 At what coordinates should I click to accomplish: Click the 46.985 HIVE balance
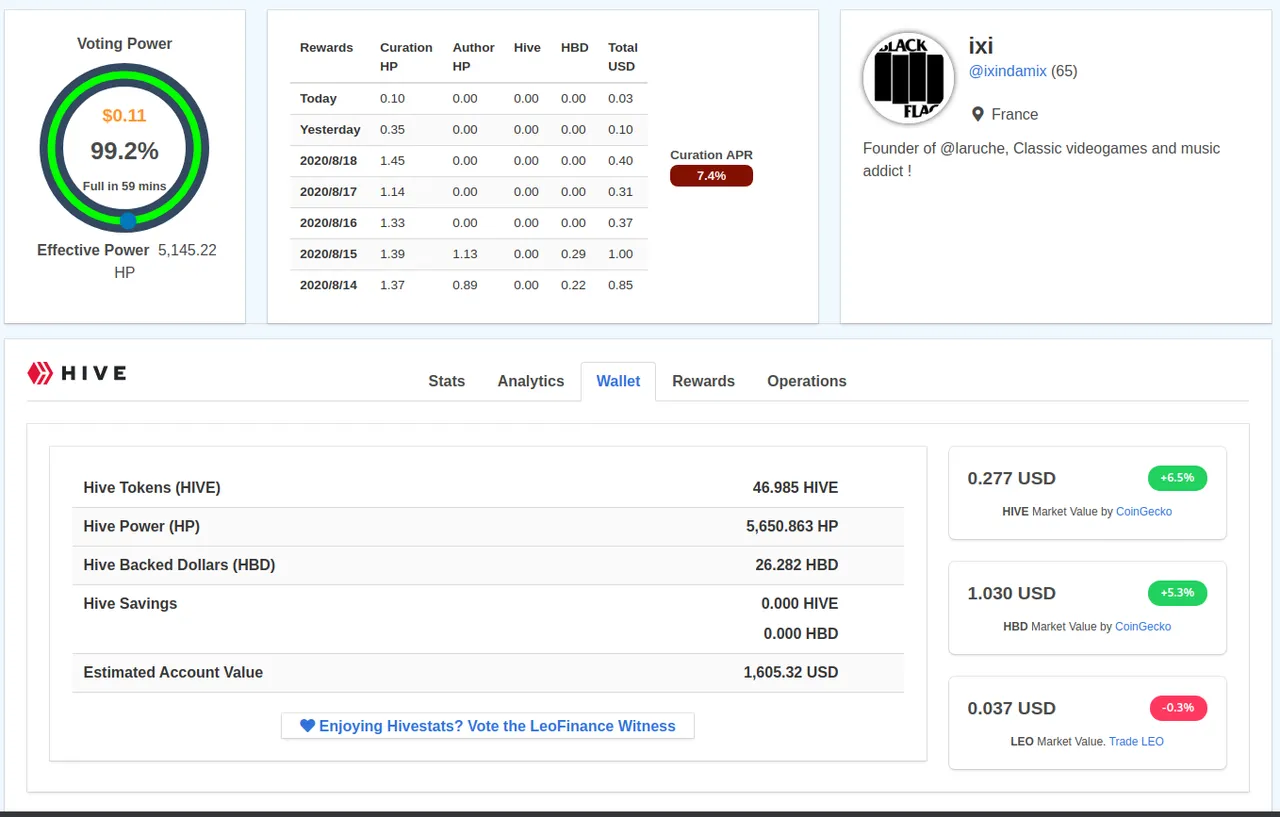click(795, 488)
